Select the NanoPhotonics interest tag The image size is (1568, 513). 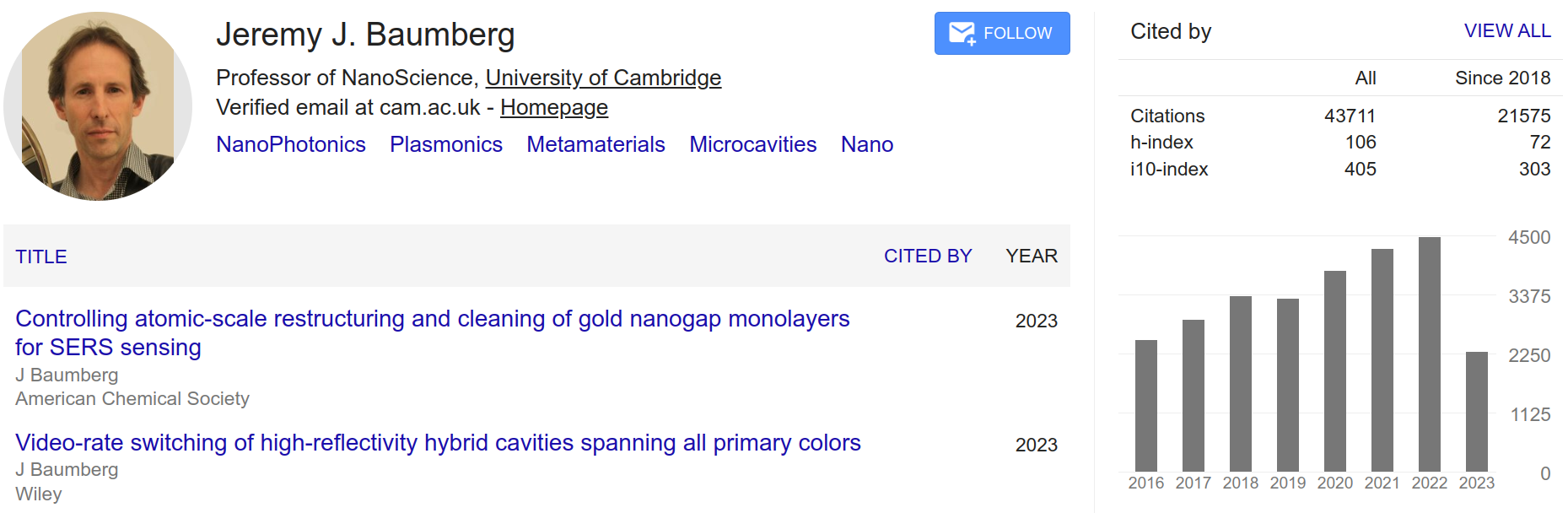(291, 144)
